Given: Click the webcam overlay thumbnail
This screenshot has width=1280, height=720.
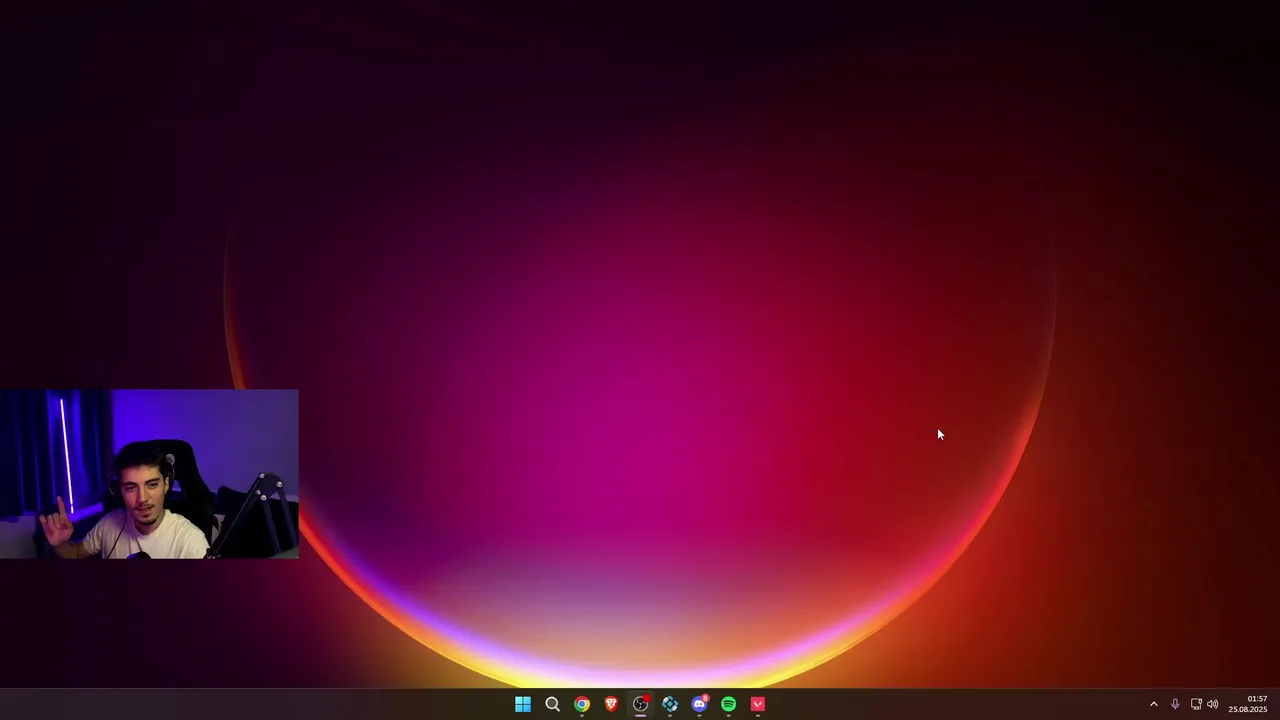Looking at the screenshot, I should point(149,474).
